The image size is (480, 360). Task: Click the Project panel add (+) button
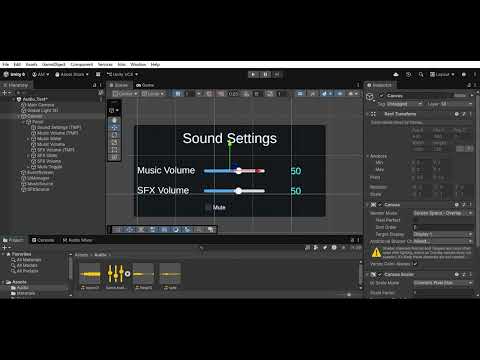[x=5, y=247]
